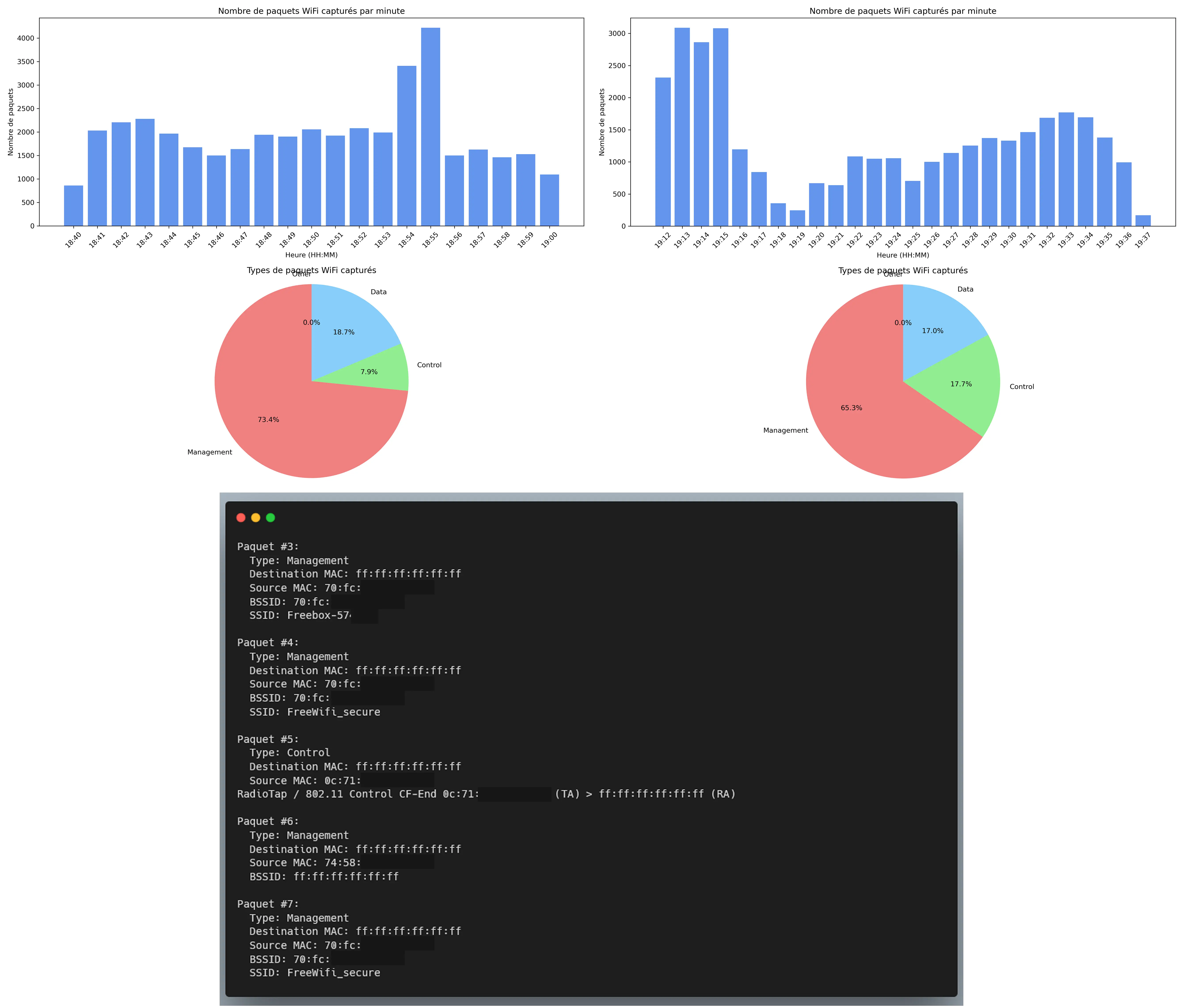Click the '73.4%' percentage label
The image size is (1183, 1008).
tap(268, 420)
